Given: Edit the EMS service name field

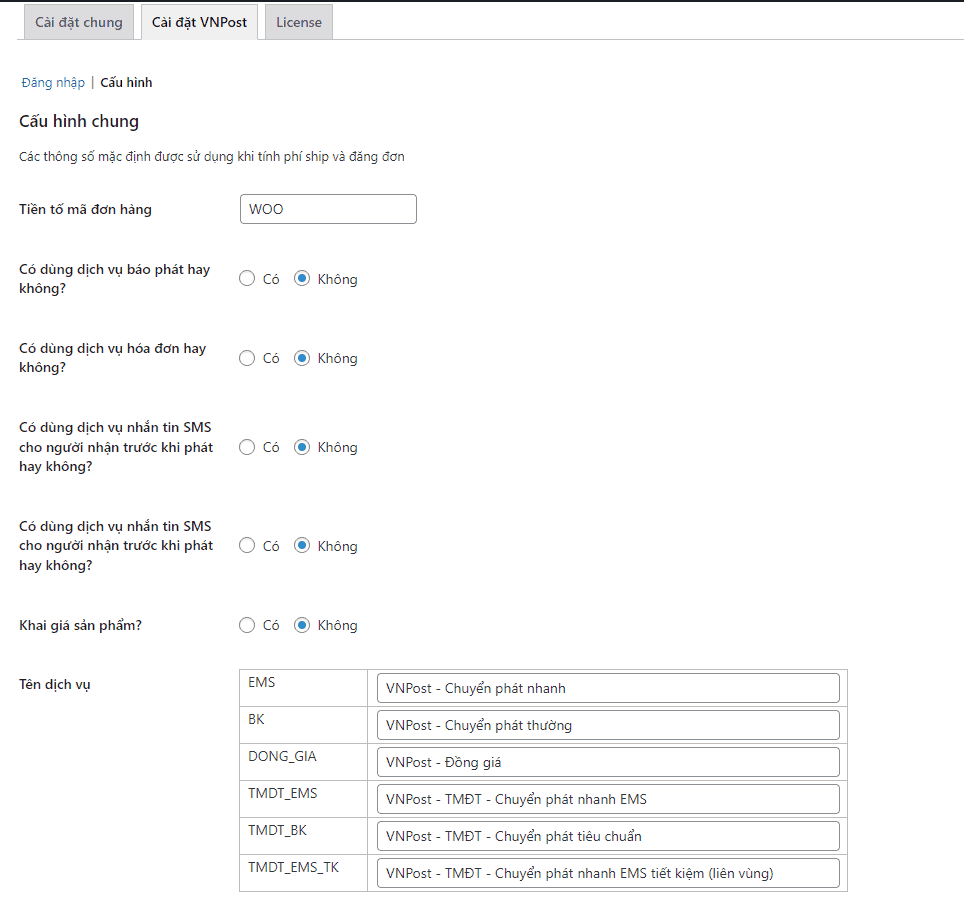Looking at the screenshot, I should coord(608,688).
